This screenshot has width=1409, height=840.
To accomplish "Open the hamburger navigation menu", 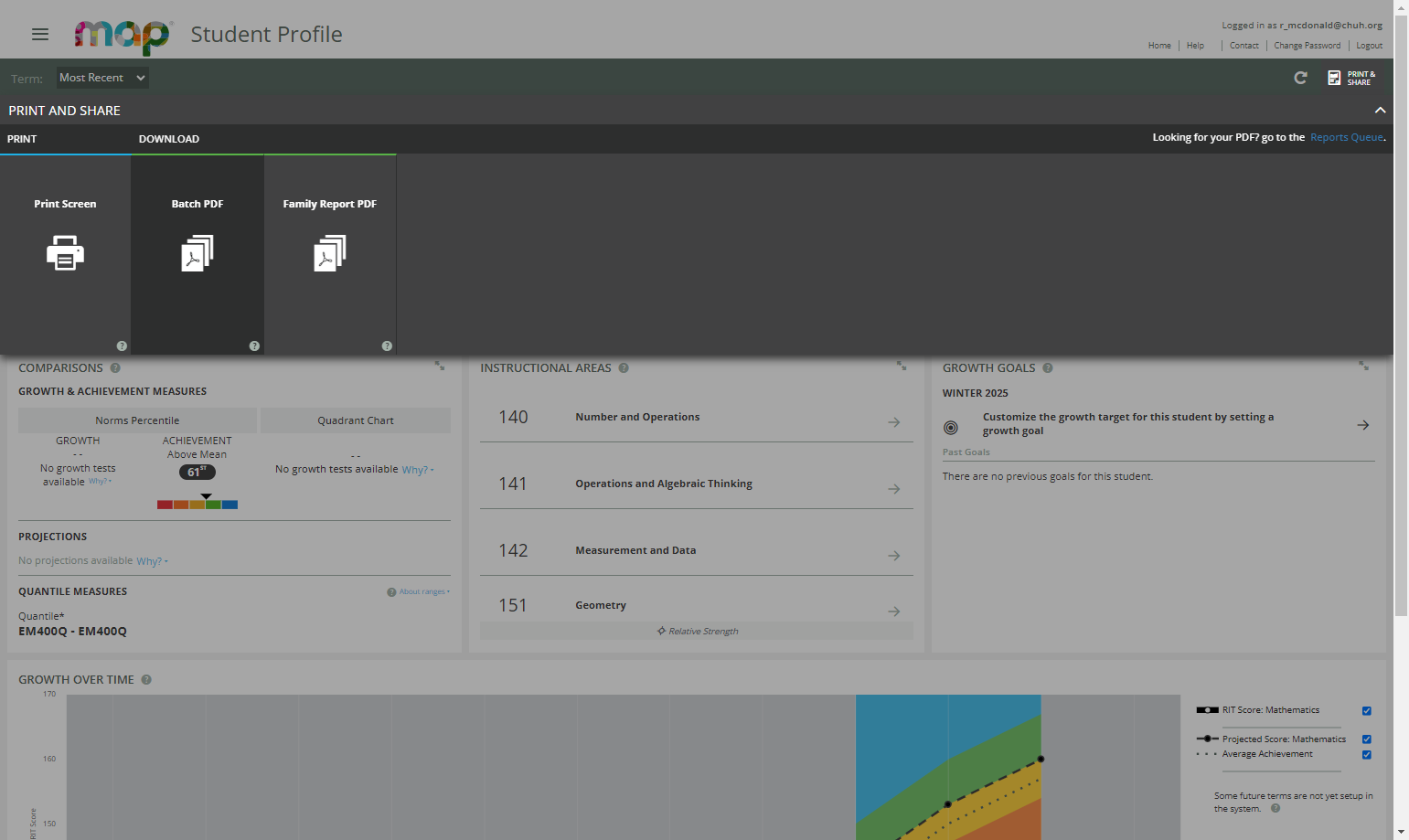I will [x=39, y=34].
